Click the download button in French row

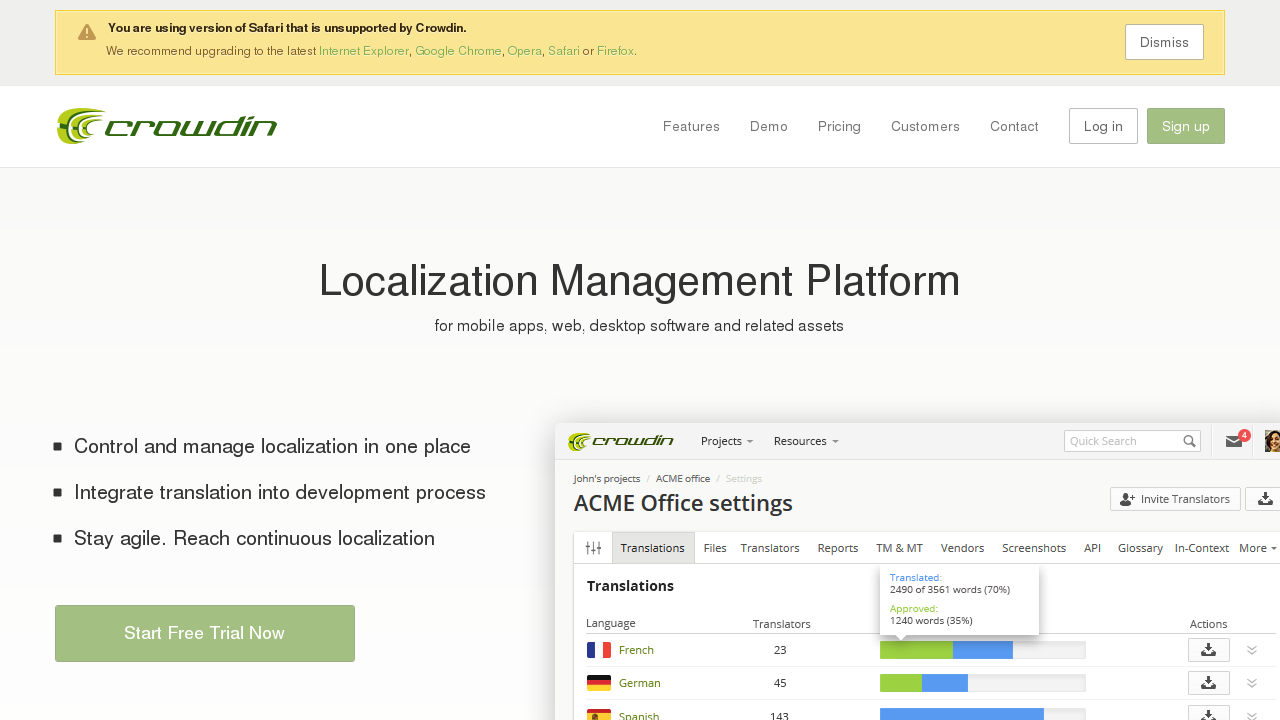(1208, 650)
